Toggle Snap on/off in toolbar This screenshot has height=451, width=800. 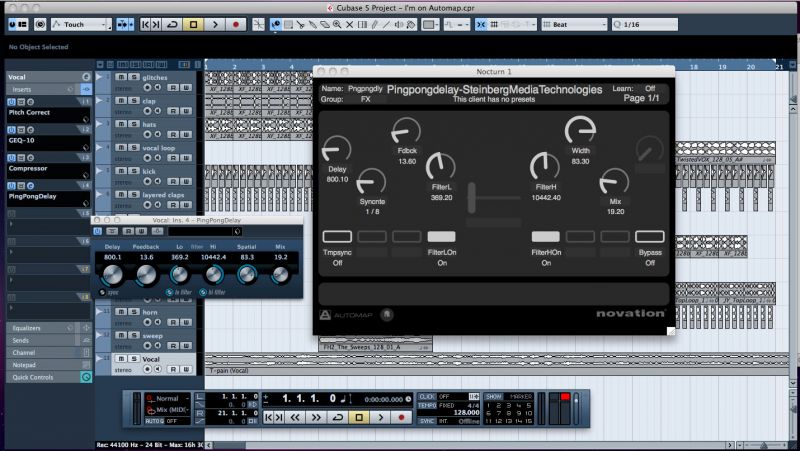click(481, 24)
